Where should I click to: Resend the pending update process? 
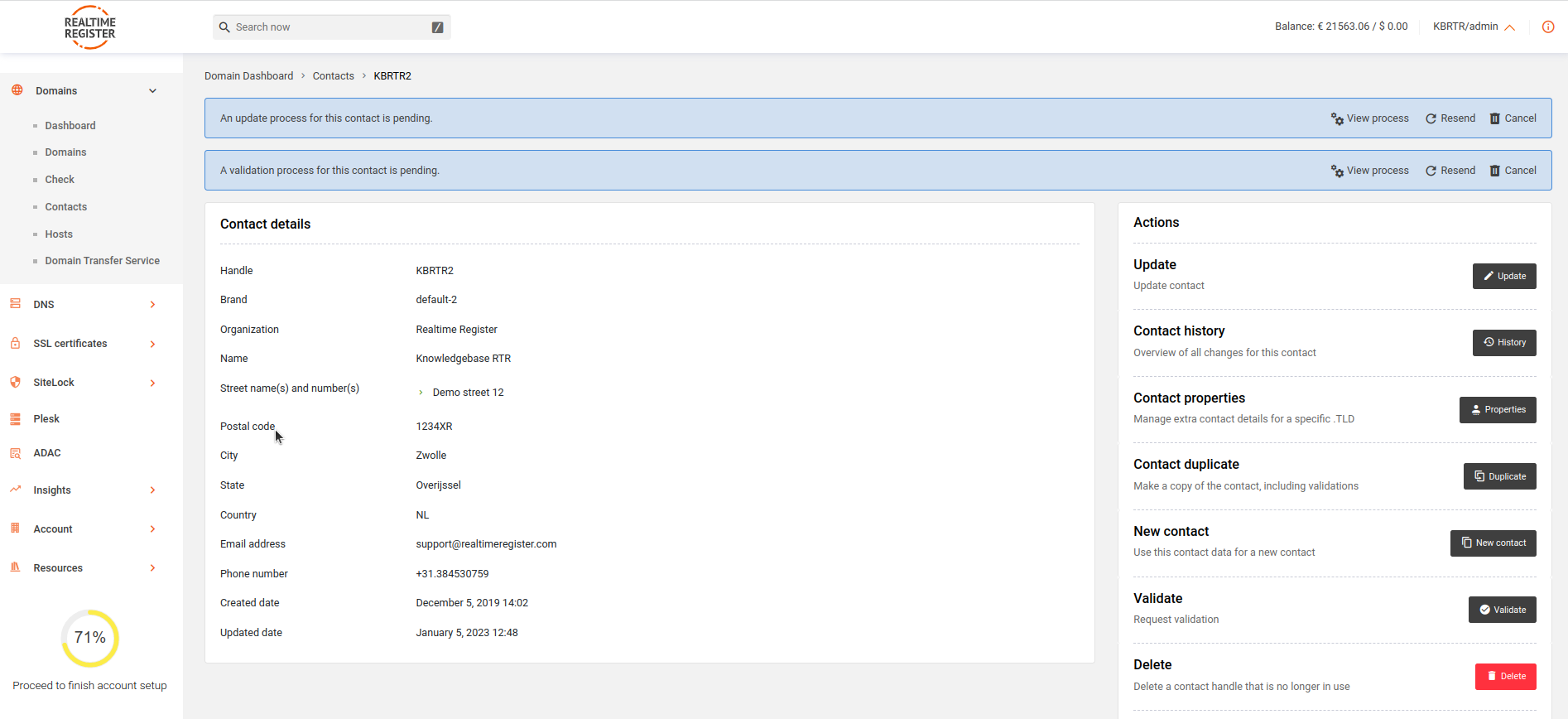[x=1450, y=118]
